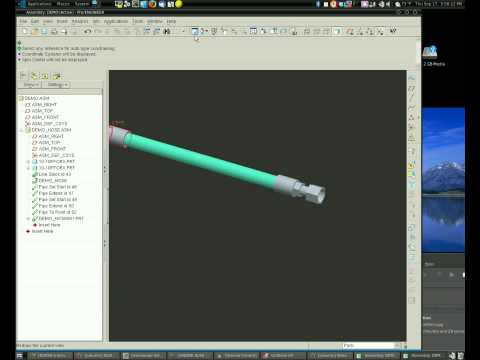Select the Line Stock id 43 feature
This screenshot has width=480, height=360.
55,174
